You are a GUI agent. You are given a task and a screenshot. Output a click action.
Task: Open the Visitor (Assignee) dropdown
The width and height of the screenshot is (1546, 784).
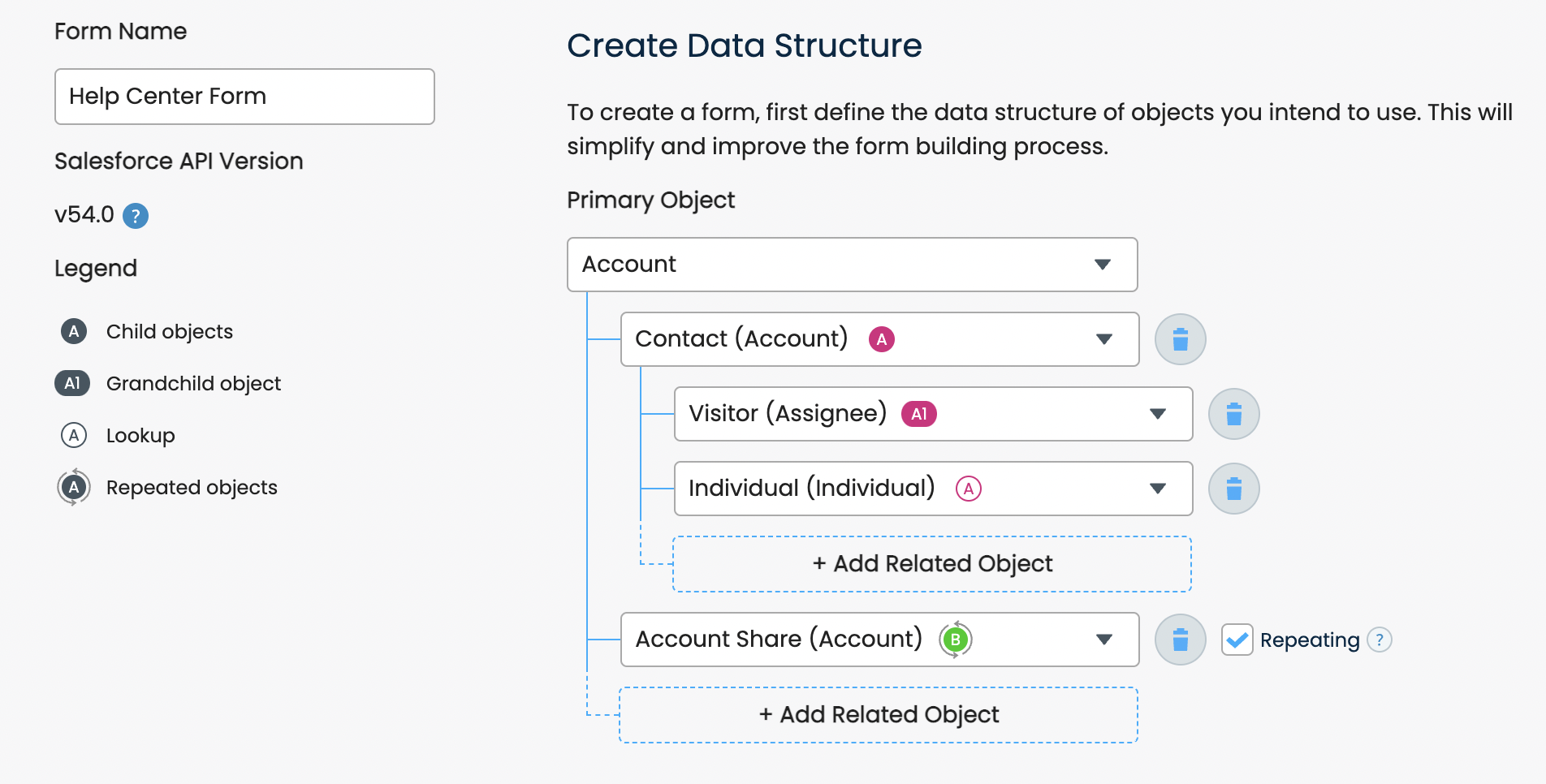tap(1158, 414)
